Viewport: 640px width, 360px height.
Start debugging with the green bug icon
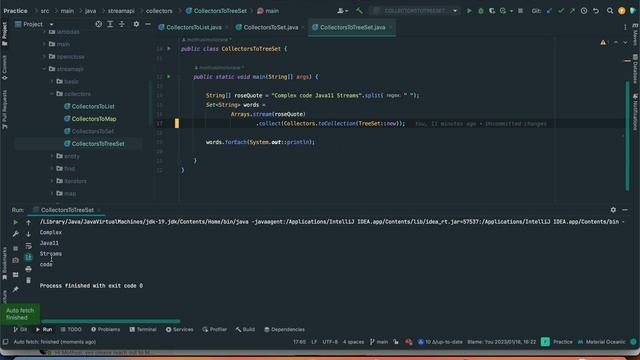[x=481, y=11]
